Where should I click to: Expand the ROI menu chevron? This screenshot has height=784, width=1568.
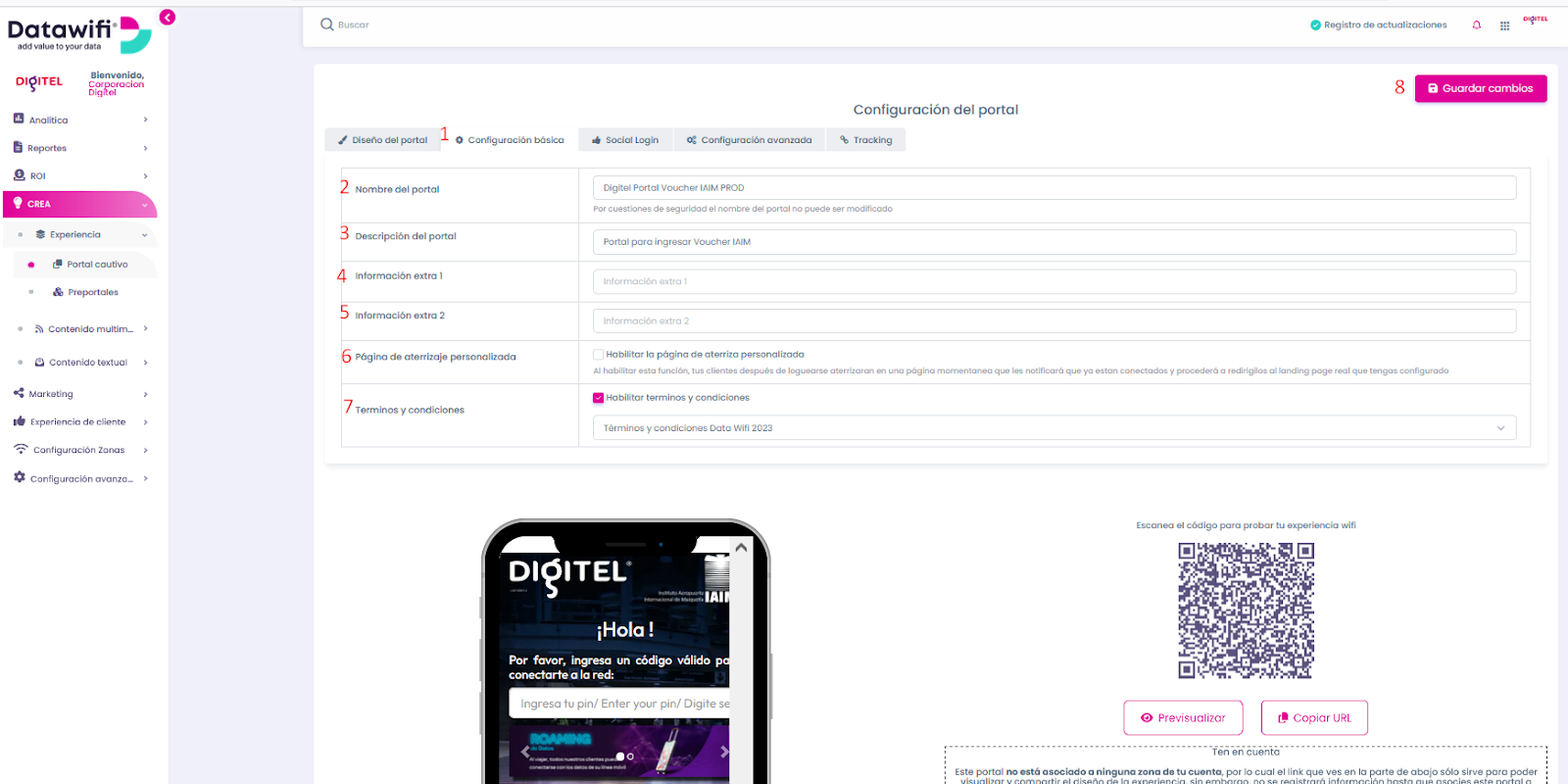(x=145, y=176)
